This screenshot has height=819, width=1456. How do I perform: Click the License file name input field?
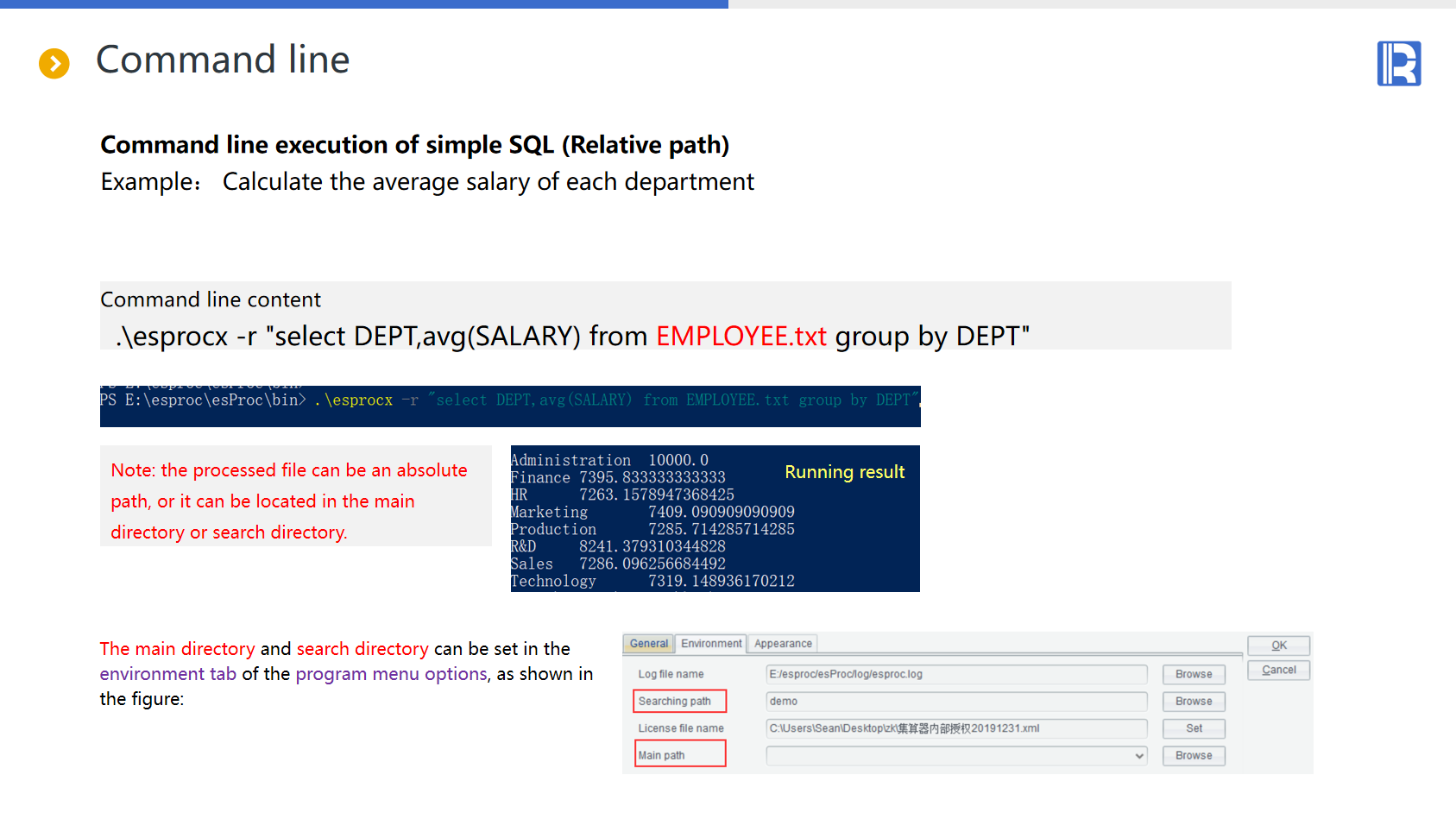click(955, 728)
